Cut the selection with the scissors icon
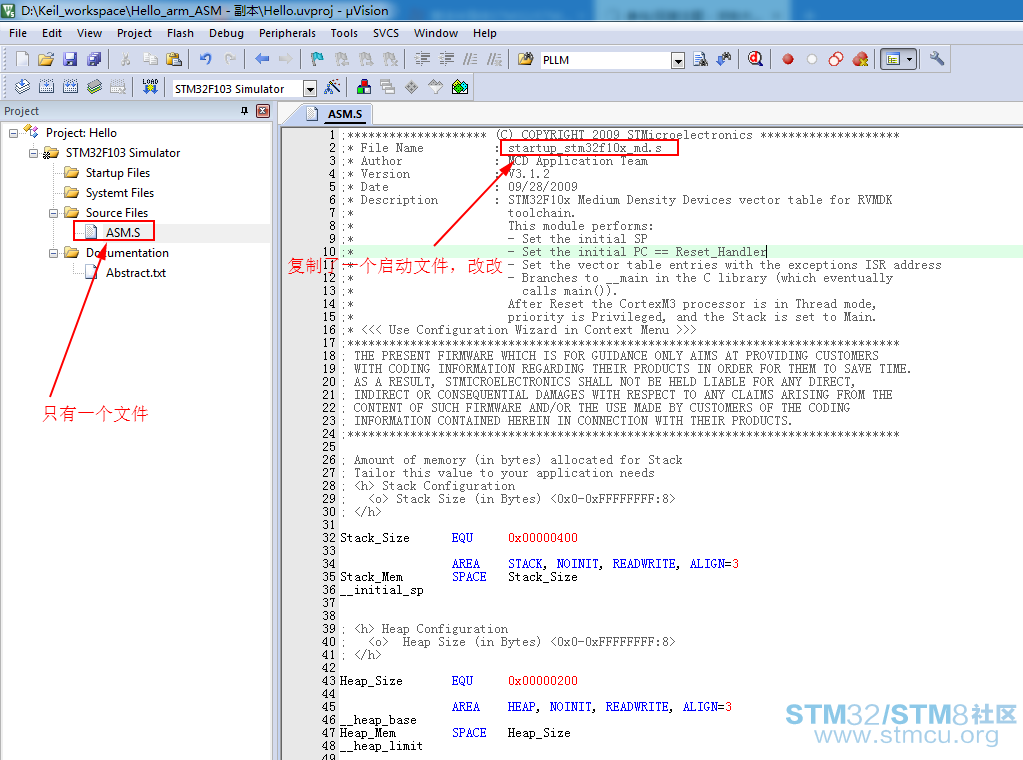 click(x=126, y=59)
